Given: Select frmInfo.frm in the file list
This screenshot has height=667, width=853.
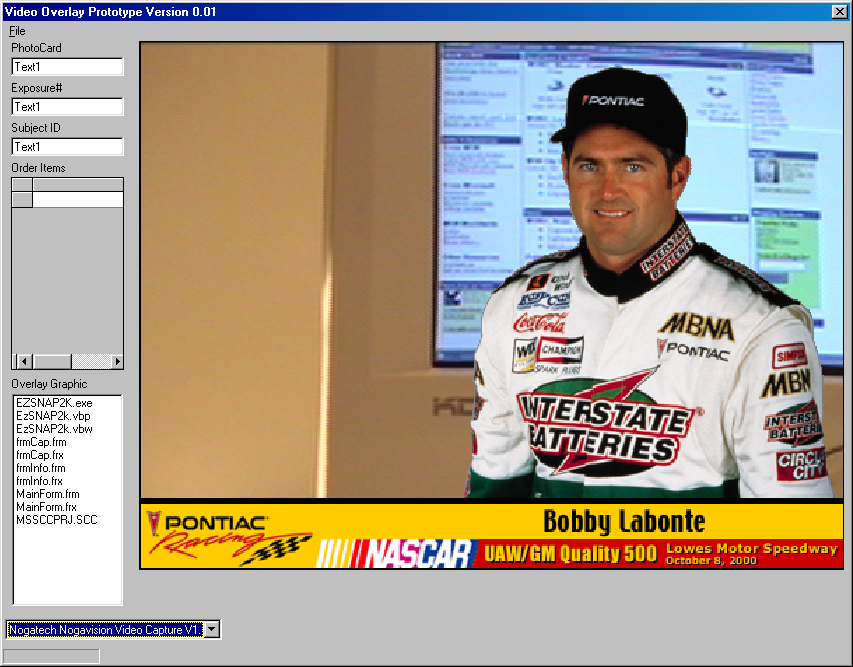Looking at the screenshot, I should 41,468.
